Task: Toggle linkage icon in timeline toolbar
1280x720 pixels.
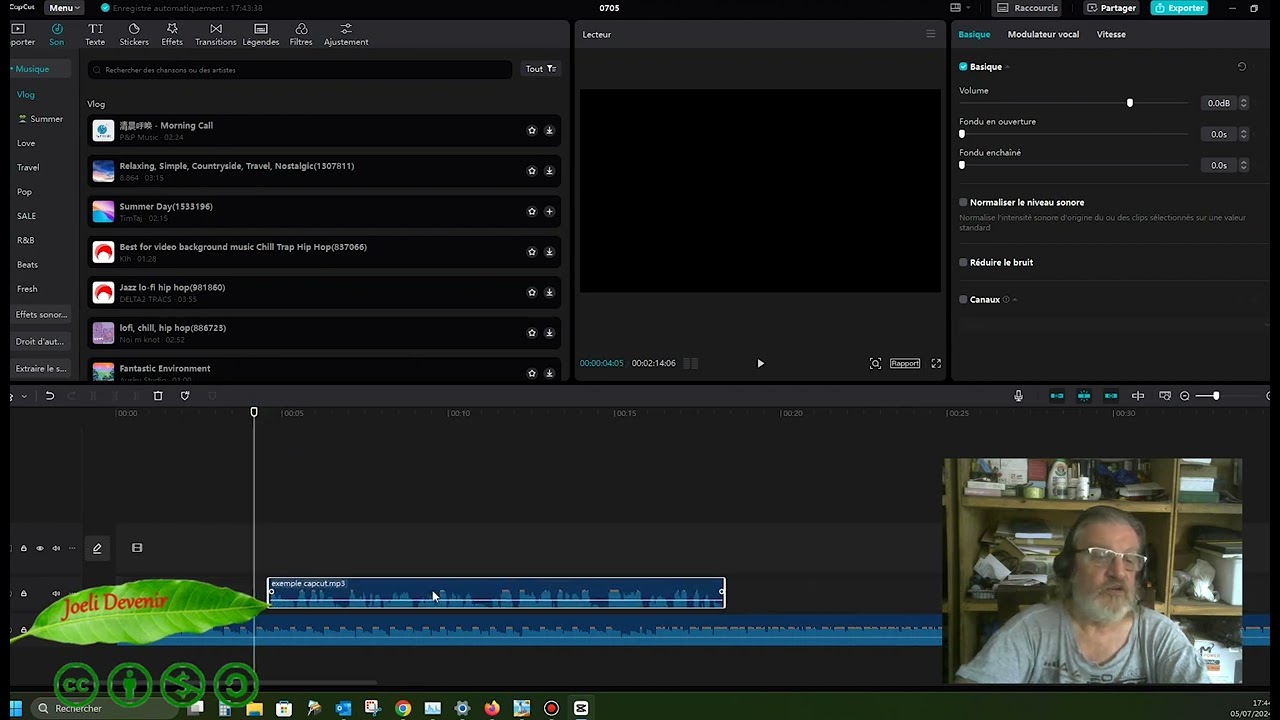Action: (x=1111, y=396)
